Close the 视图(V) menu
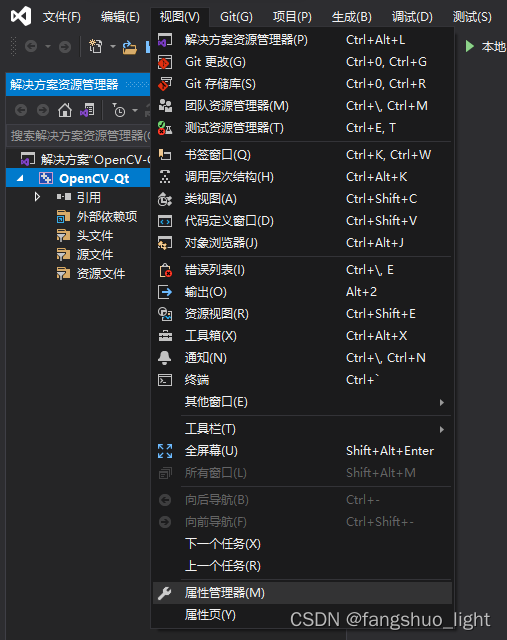The image size is (507, 640). click(180, 17)
